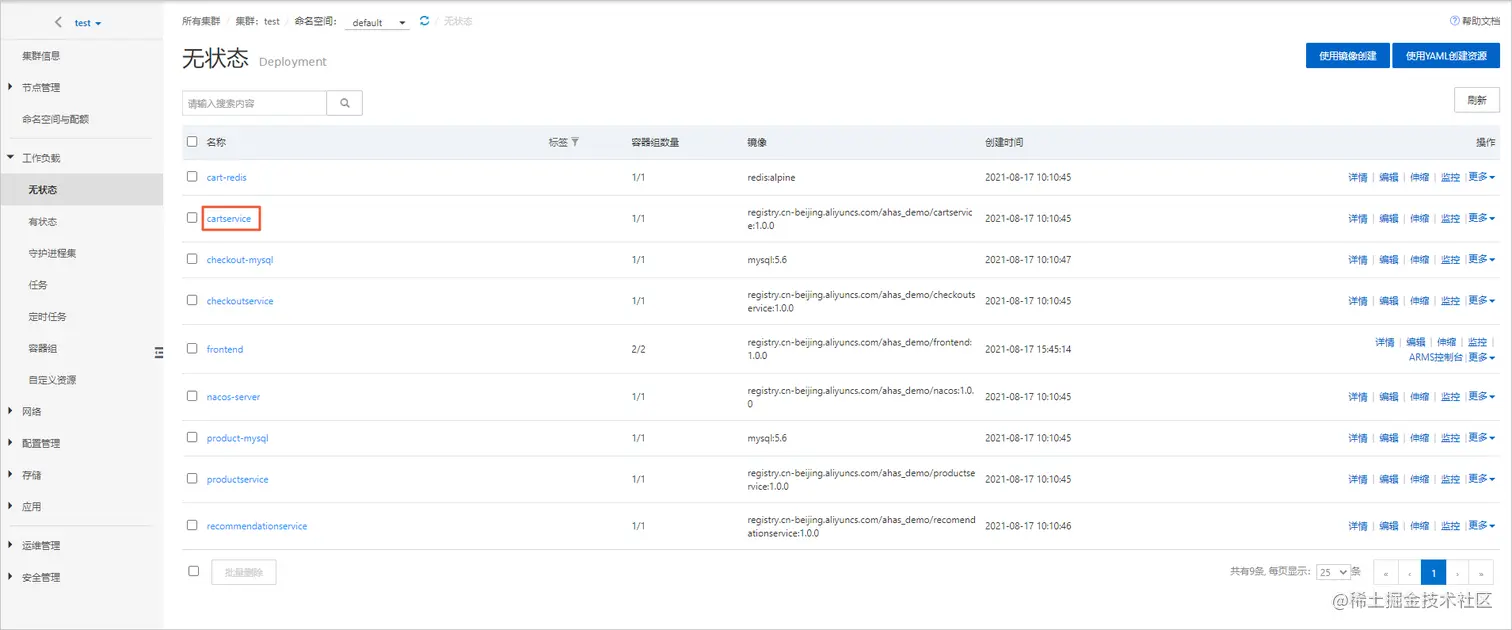Click 详情 for the checkout-mysql row
This screenshot has height=630, width=1512.
(1357, 260)
